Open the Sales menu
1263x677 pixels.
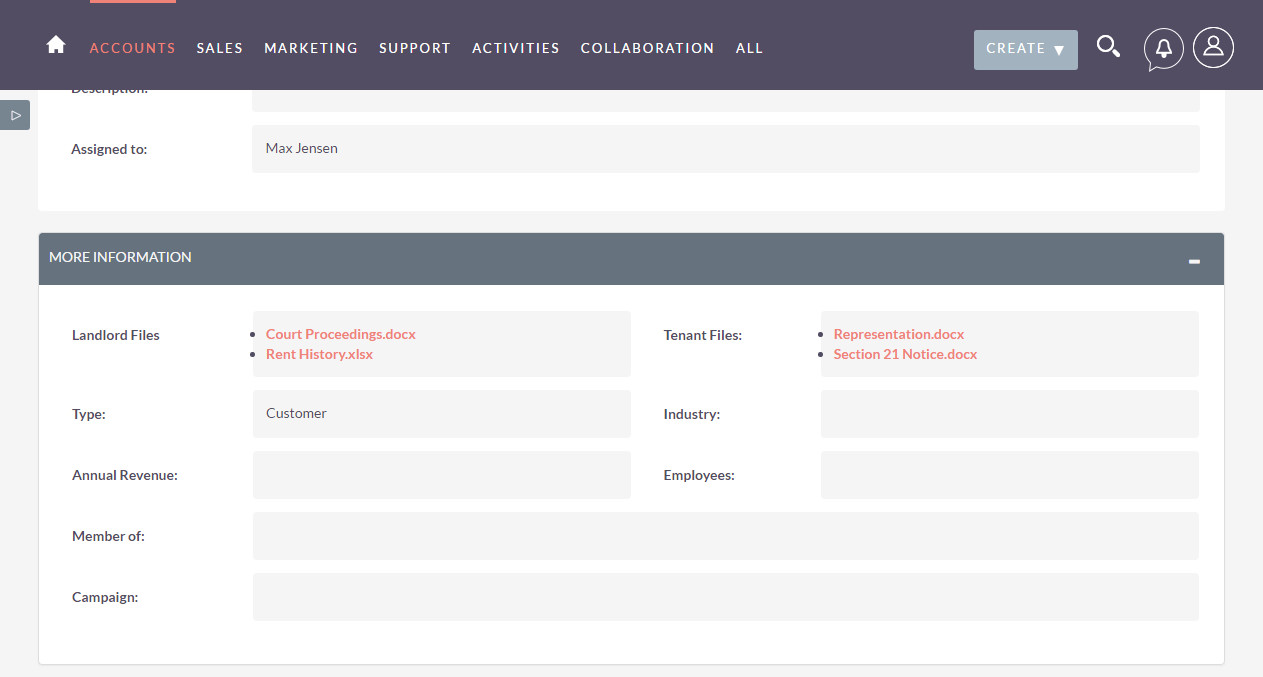pyautogui.click(x=220, y=48)
